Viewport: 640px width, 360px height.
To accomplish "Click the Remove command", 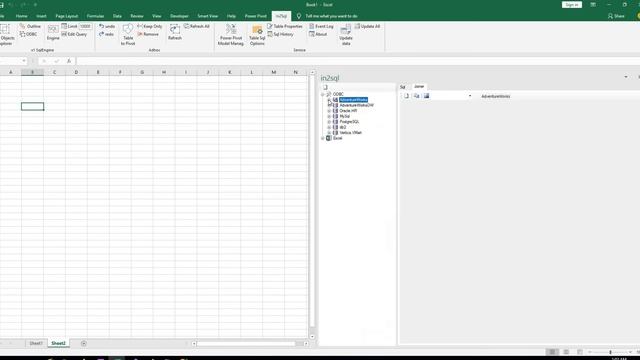I will (x=148, y=34).
